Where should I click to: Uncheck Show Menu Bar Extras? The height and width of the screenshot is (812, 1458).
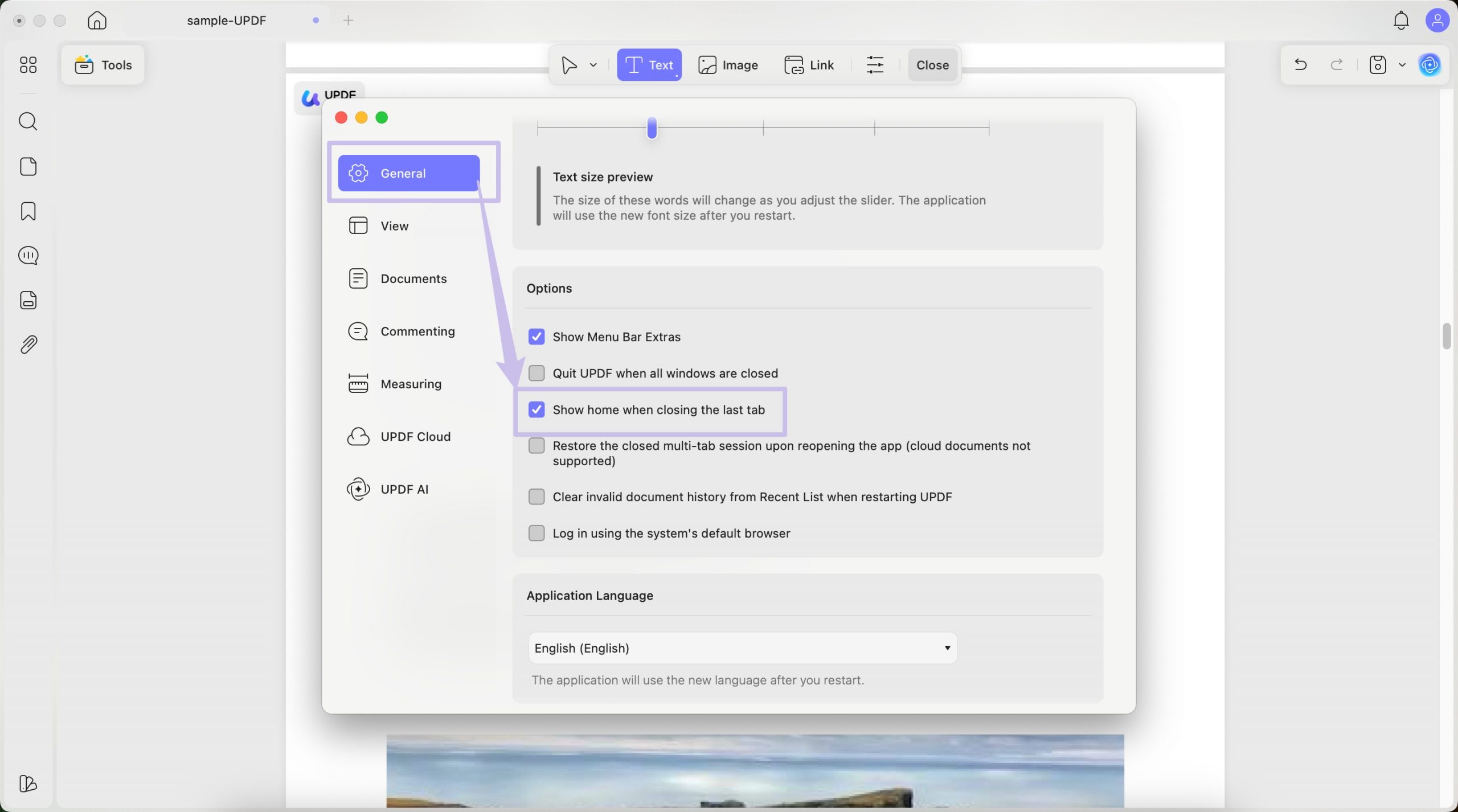click(536, 337)
